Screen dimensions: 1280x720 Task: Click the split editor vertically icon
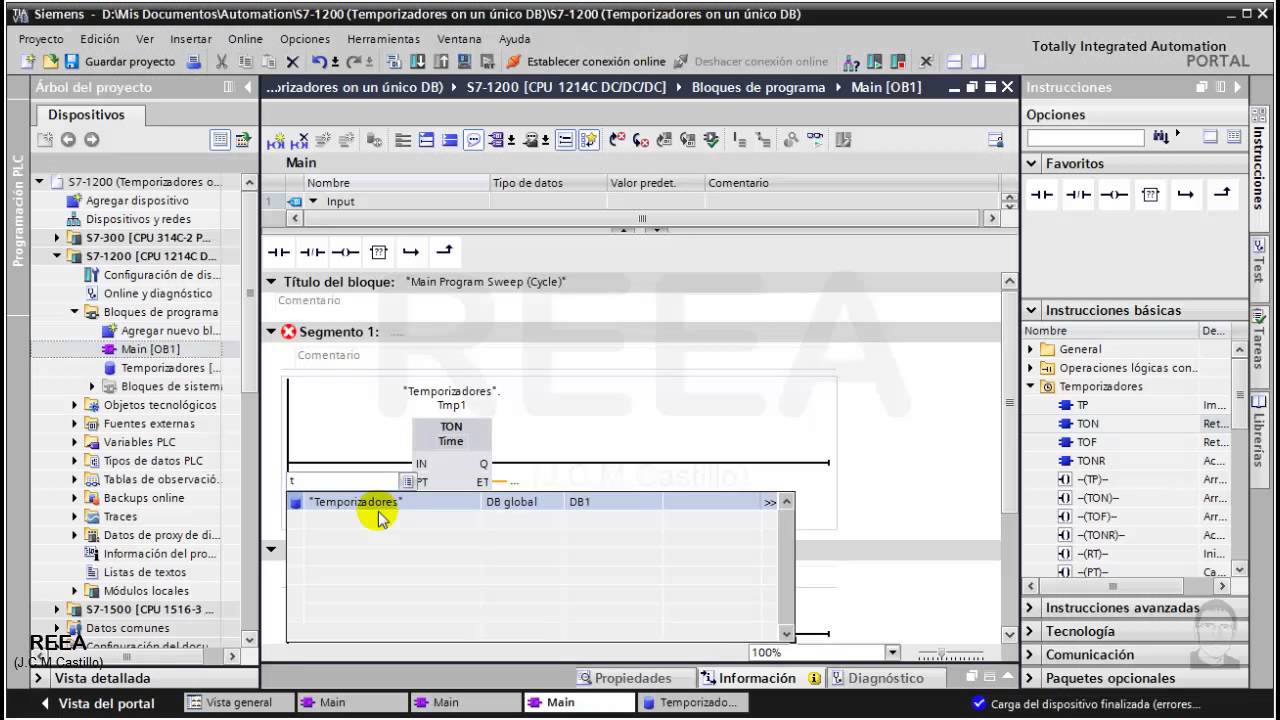coord(977,62)
